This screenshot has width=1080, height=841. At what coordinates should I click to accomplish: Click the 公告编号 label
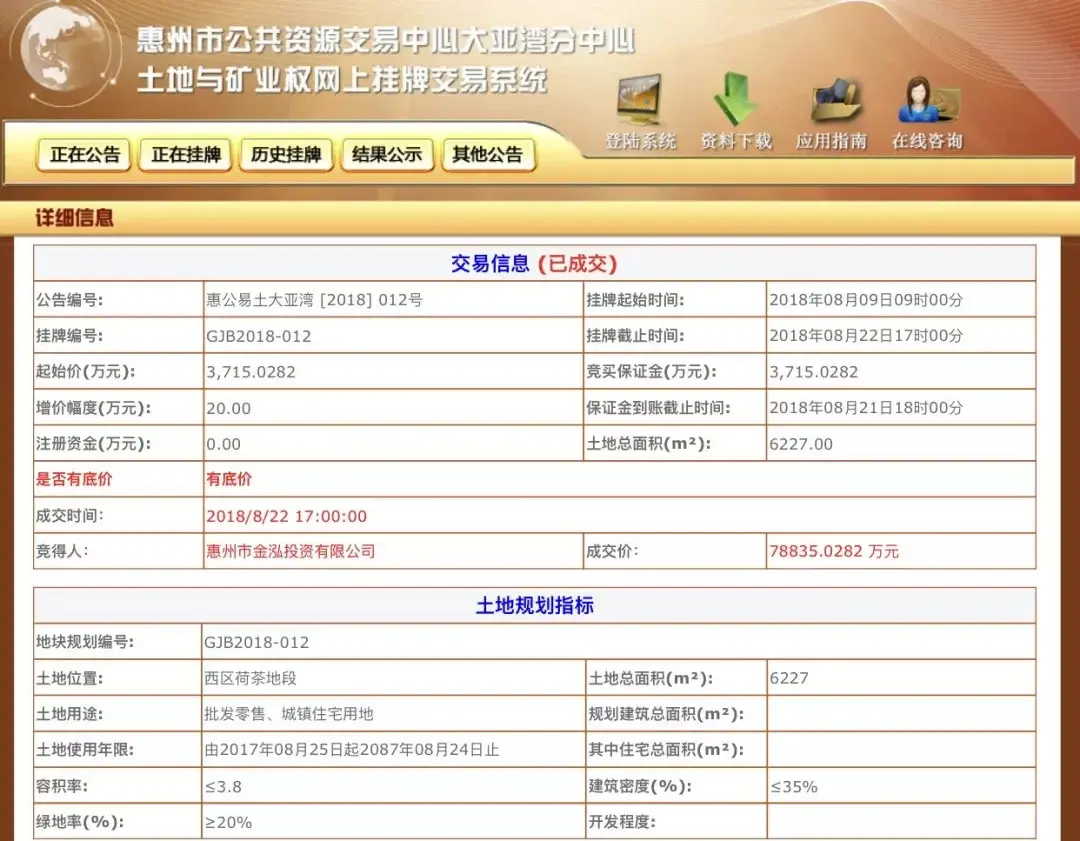click(70, 300)
